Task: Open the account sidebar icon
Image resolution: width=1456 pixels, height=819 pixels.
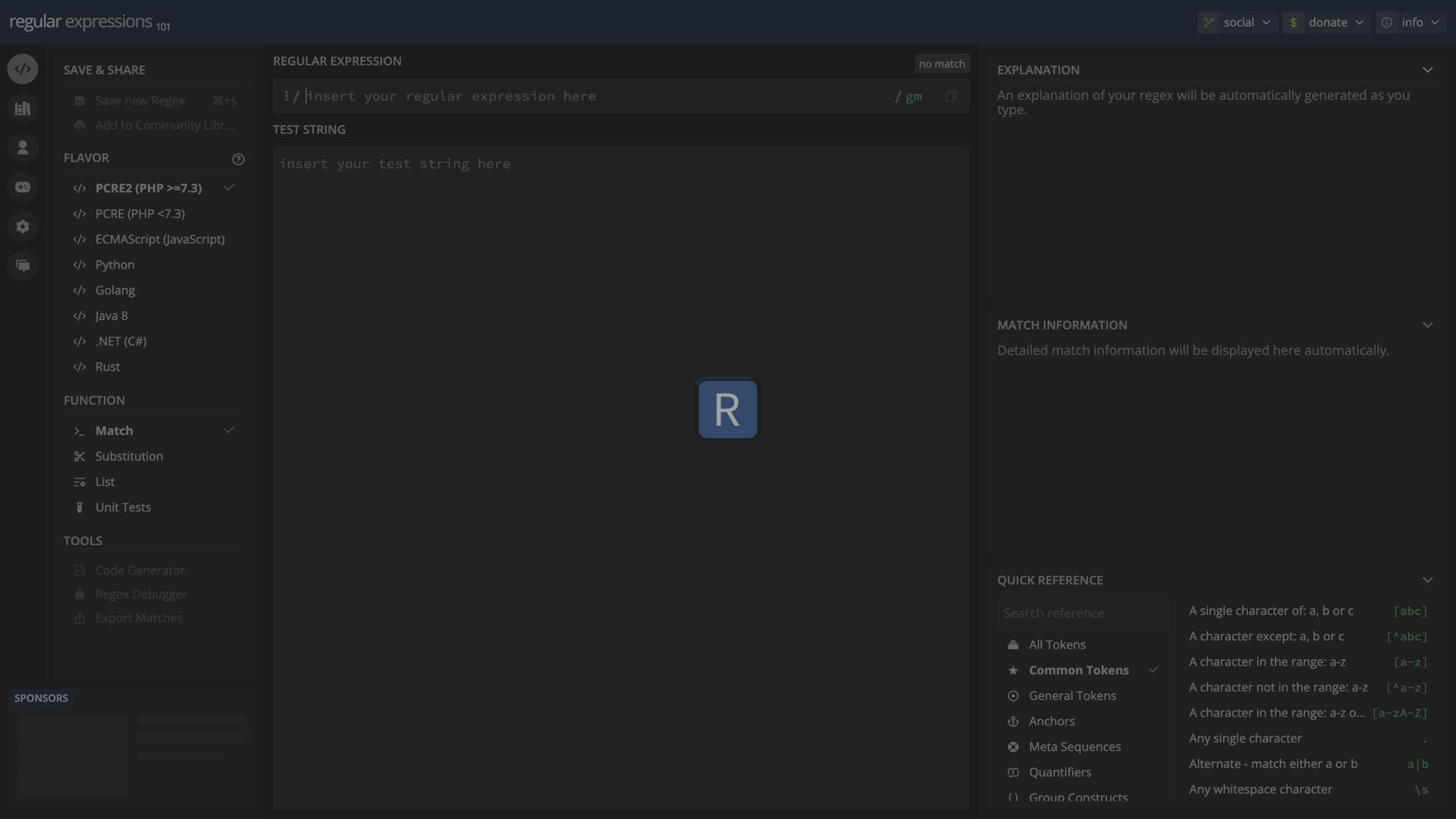Action: click(x=23, y=147)
